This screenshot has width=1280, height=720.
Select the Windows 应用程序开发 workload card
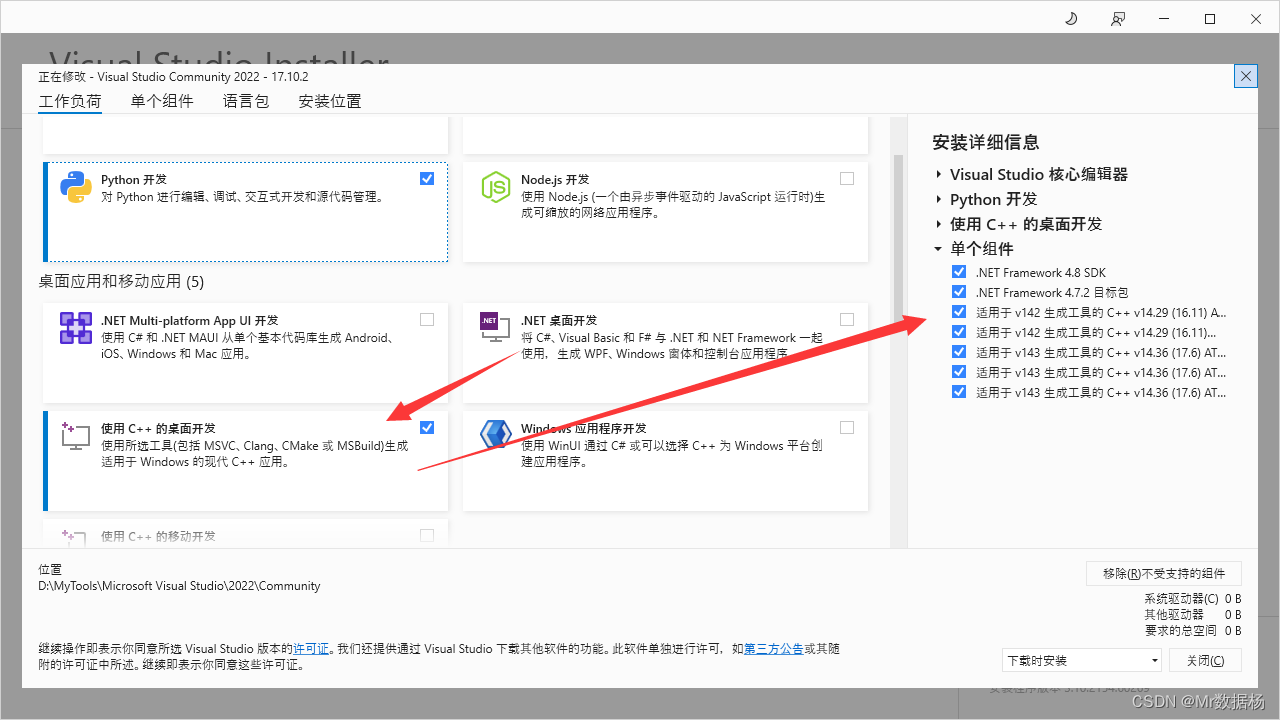tap(666, 460)
